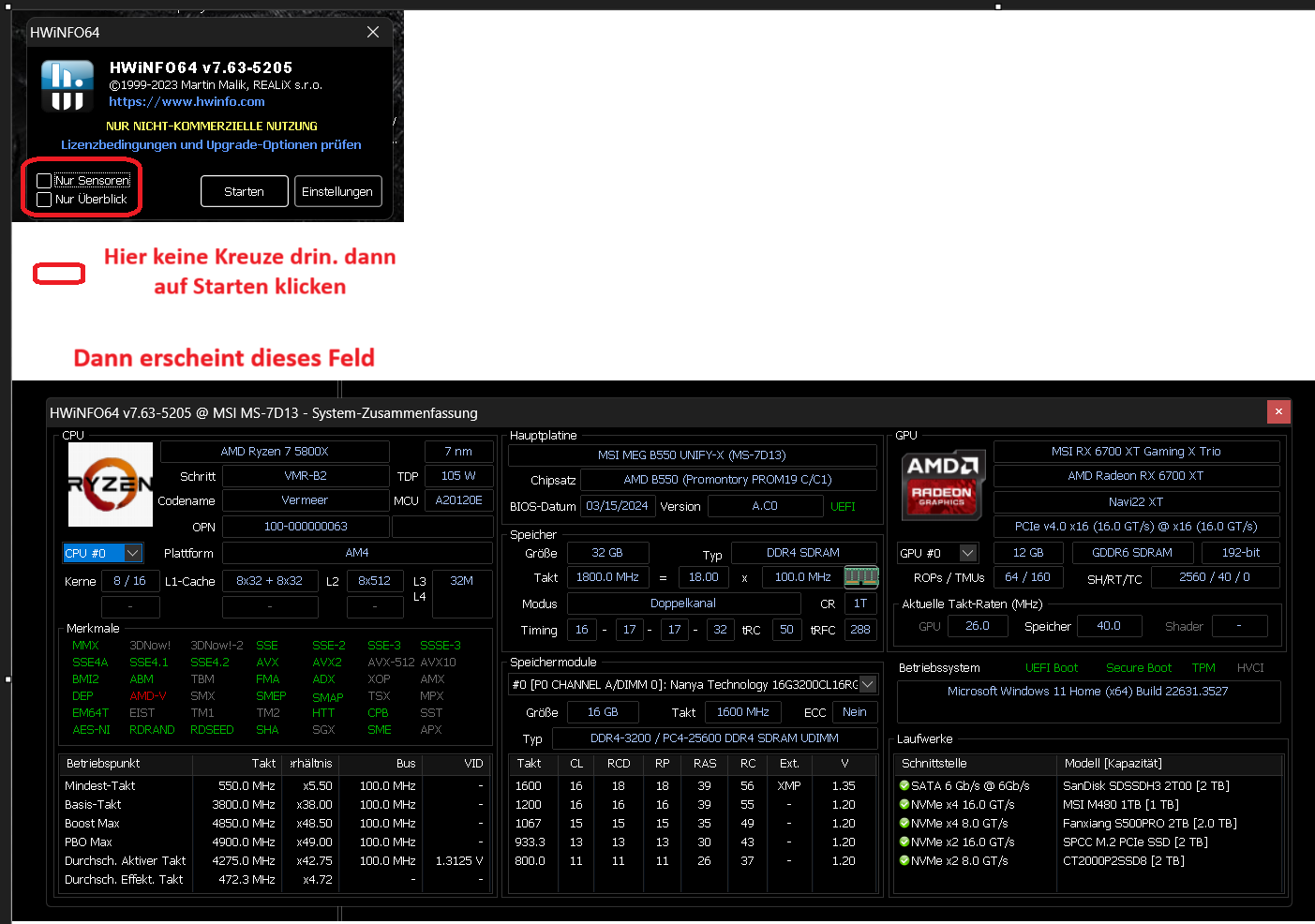The width and height of the screenshot is (1315, 924).
Task: Click the AMD Radeon Graphics logo image
Action: [x=943, y=485]
